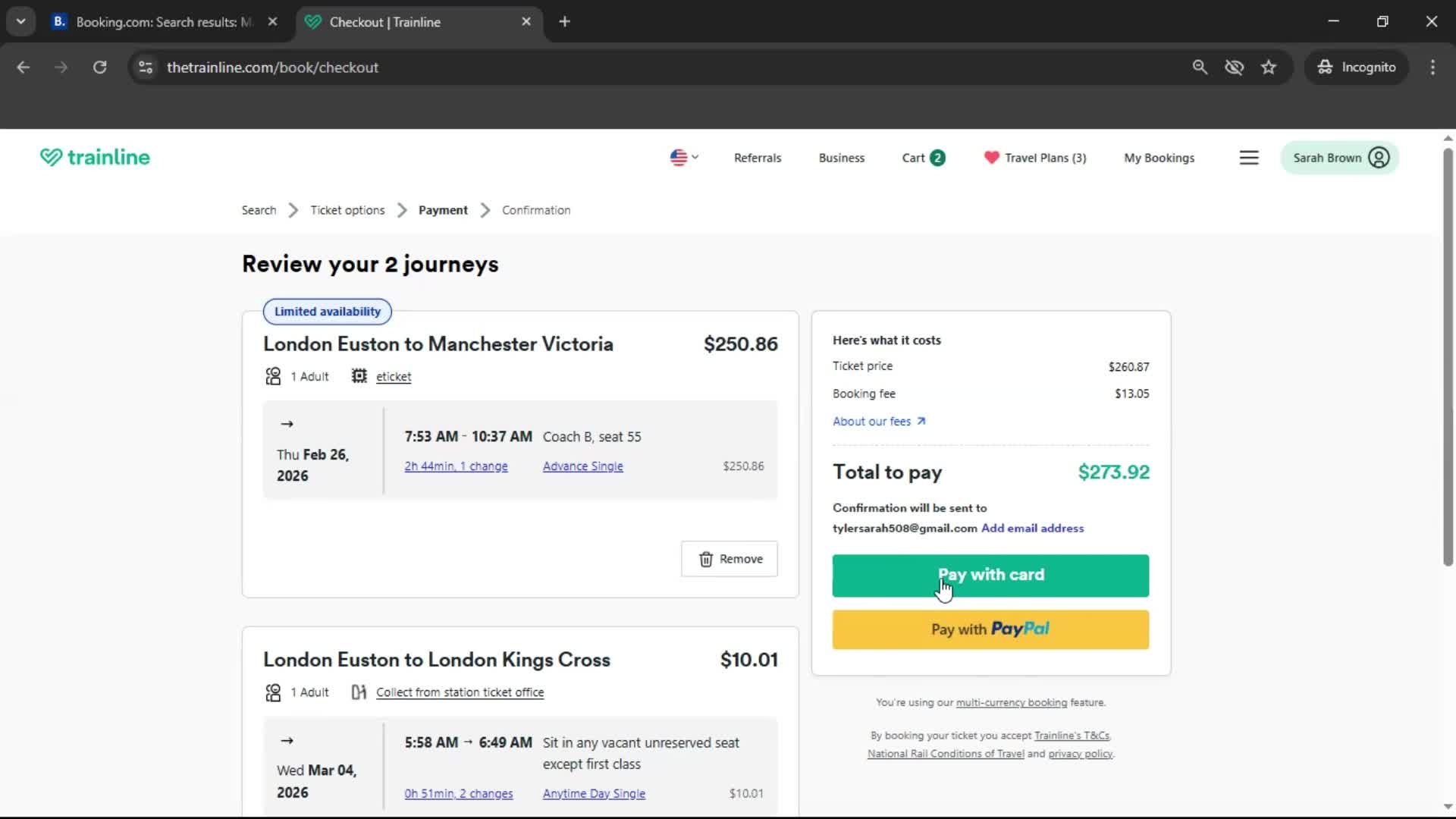This screenshot has height=819, width=1456.
Task: Click the Trainline logo
Action: [94, 157]
